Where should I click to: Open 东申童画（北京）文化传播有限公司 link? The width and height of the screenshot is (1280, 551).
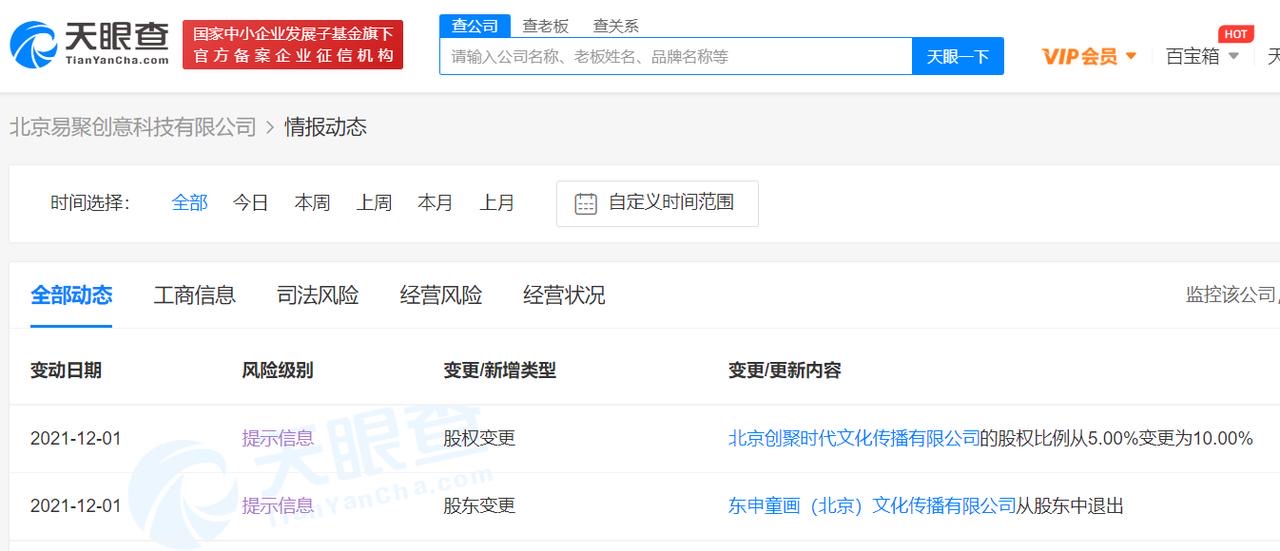pos(872,506)
